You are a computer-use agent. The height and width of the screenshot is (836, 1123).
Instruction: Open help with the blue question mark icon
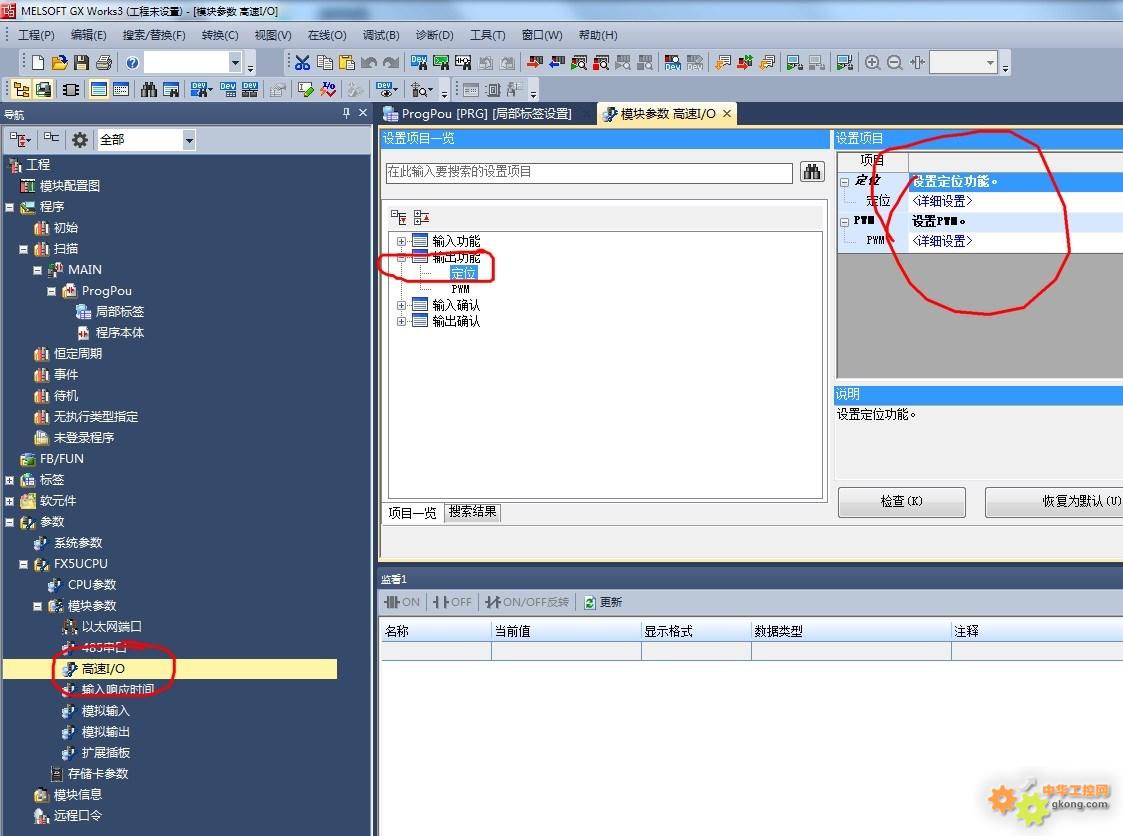tap(132, 63)
